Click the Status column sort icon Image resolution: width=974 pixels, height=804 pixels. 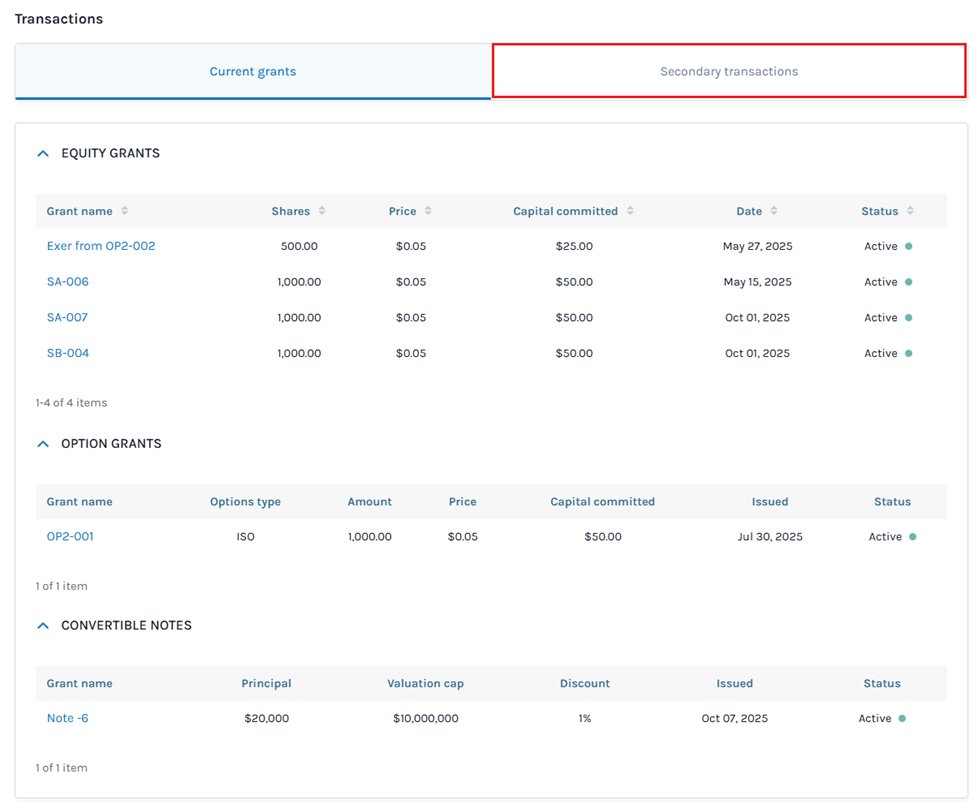pyautogui.click(x=910, y=211)
